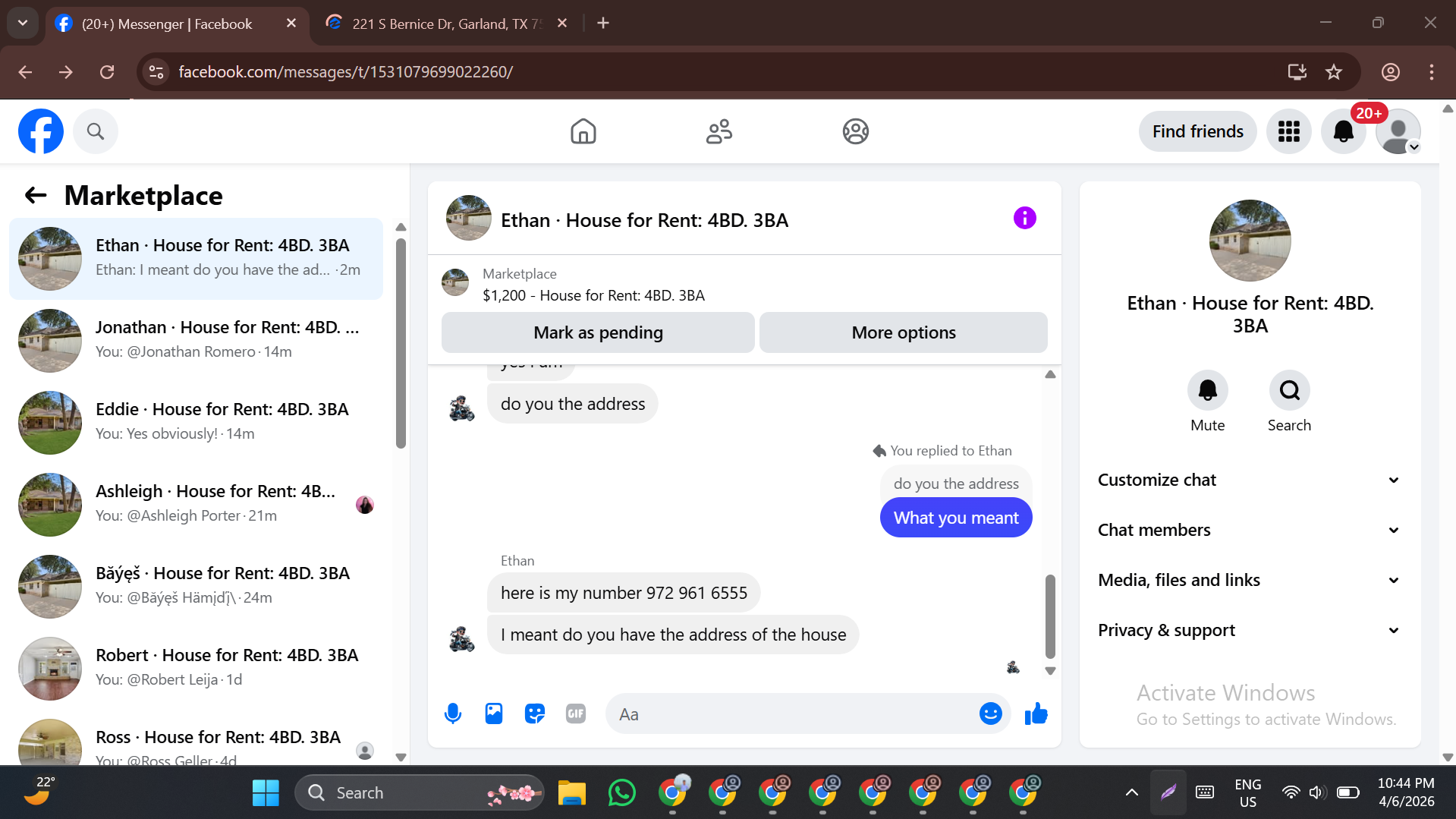1456x819 pixels.
Task: Open the Facebook menu grid icon
Action: pyautogui.click(x=1288, y=131)
